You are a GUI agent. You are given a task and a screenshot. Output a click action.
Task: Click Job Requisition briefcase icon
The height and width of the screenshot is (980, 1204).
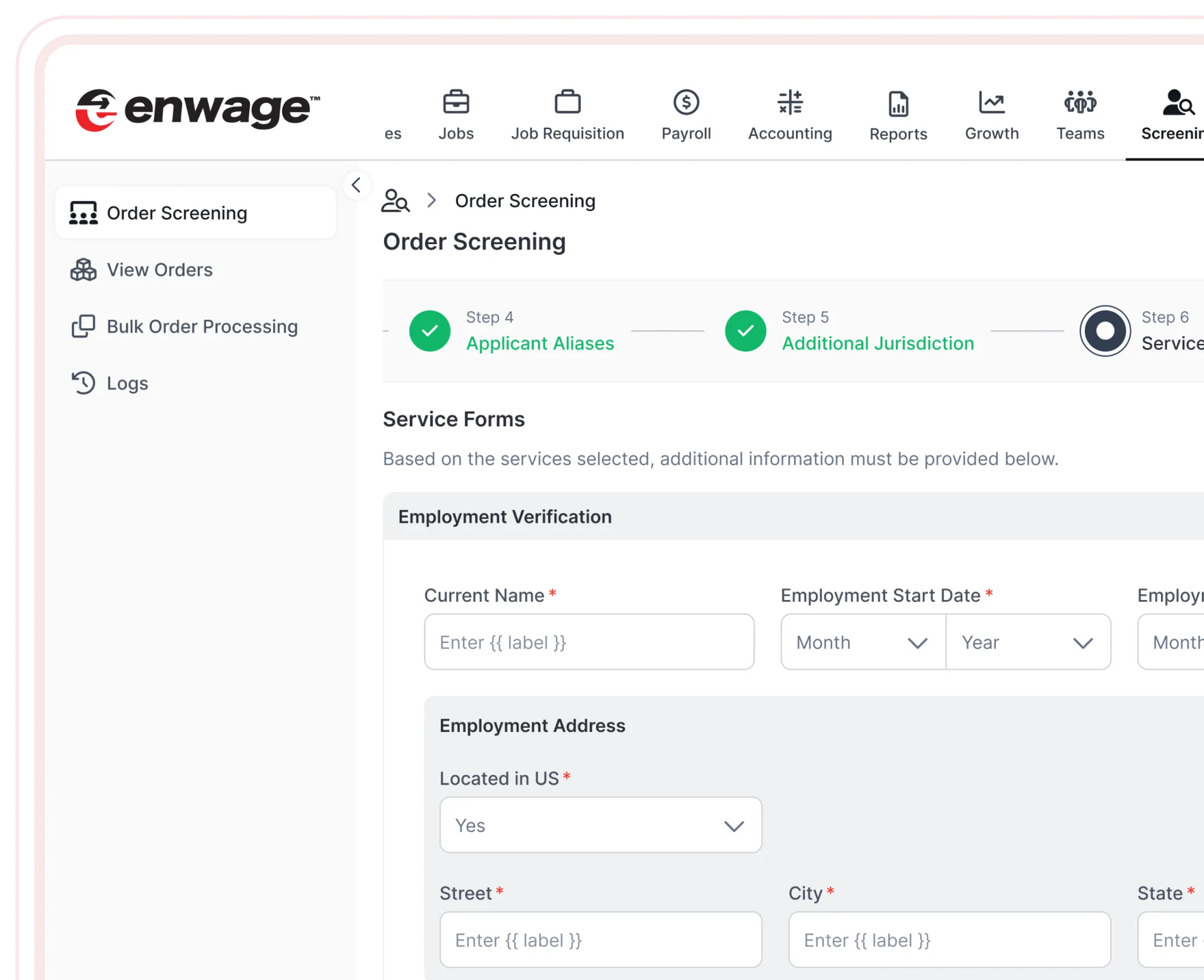click(x=567, y=103)
